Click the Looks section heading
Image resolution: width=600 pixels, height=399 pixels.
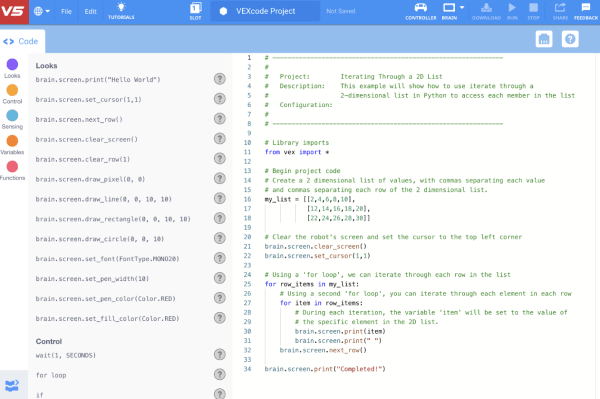[x=46, y=65]
